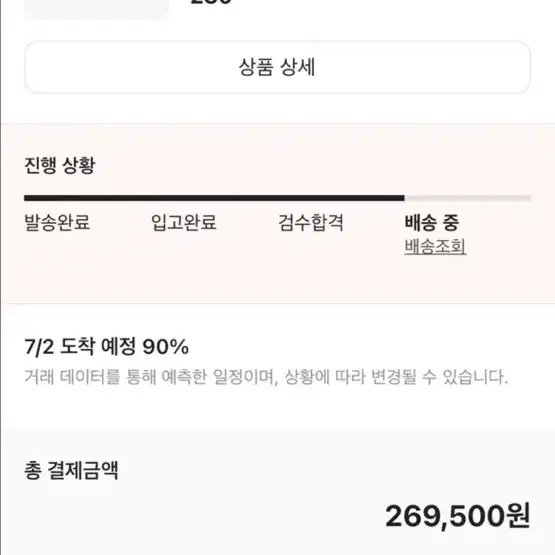The height and width of the screenshot is (555, 555).
Task: Tap the 7/2 도착 예정 arrival text
Action: [x=80, y=346]
